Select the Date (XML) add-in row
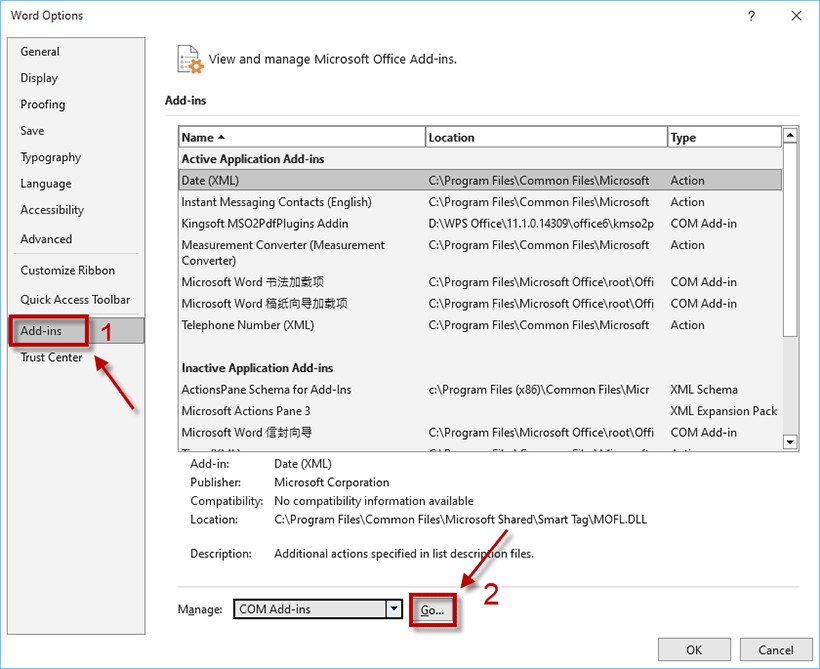Viewport: 820px width, 669px height. pos(480,180)
